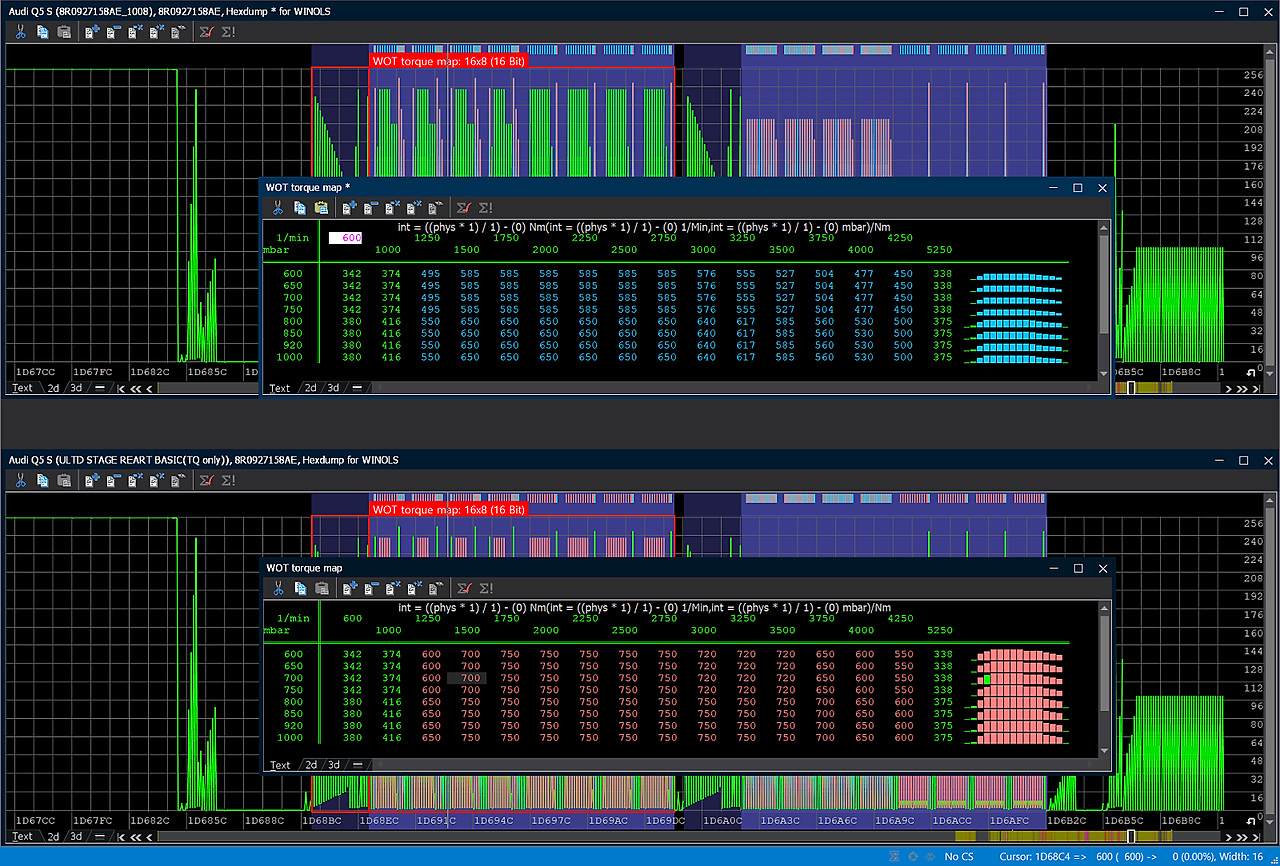Screen dimensions: 1280x866
Task: Click red 'WOT torque map: 16x8' label in ULTD hexdump
Action: [x=448, y=509]
